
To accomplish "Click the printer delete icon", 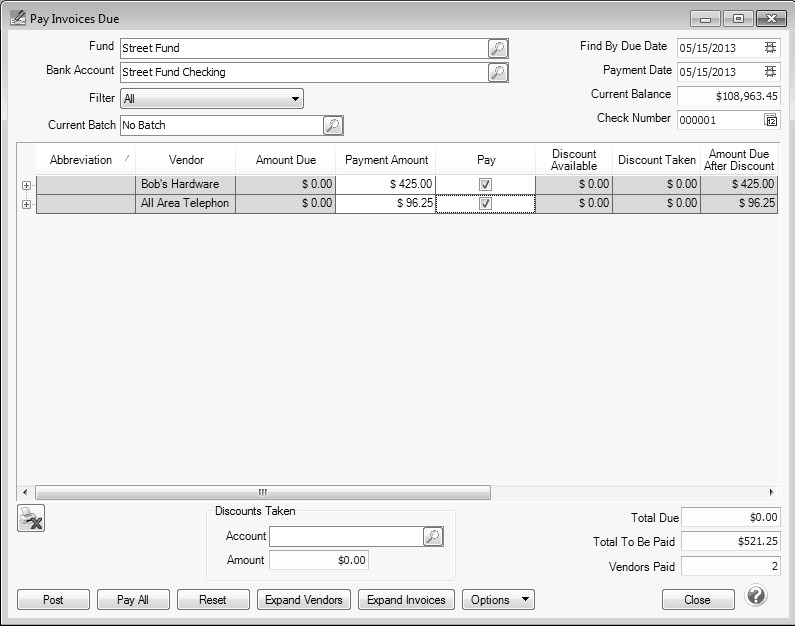I will 32,518.
